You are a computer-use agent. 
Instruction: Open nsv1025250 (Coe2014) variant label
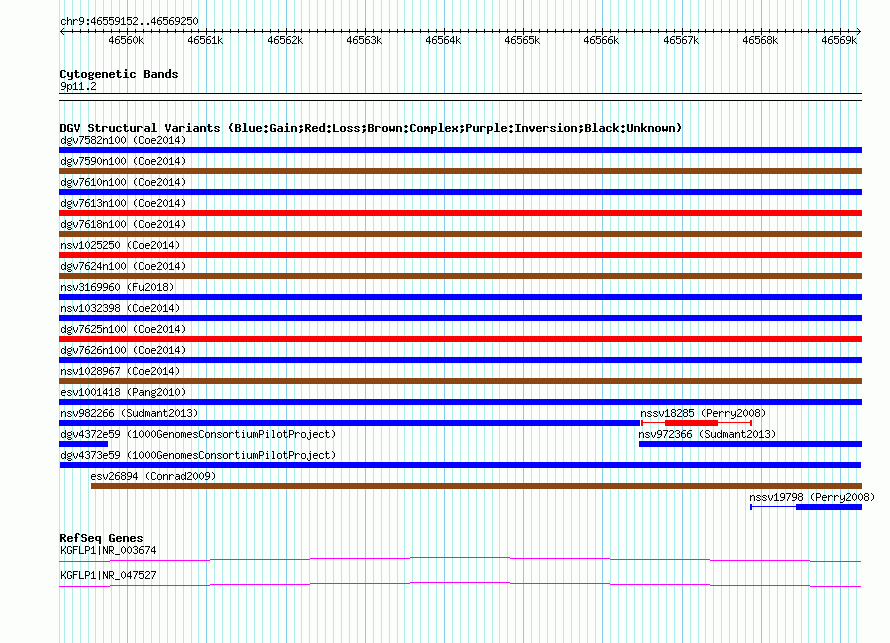point(120,245)
